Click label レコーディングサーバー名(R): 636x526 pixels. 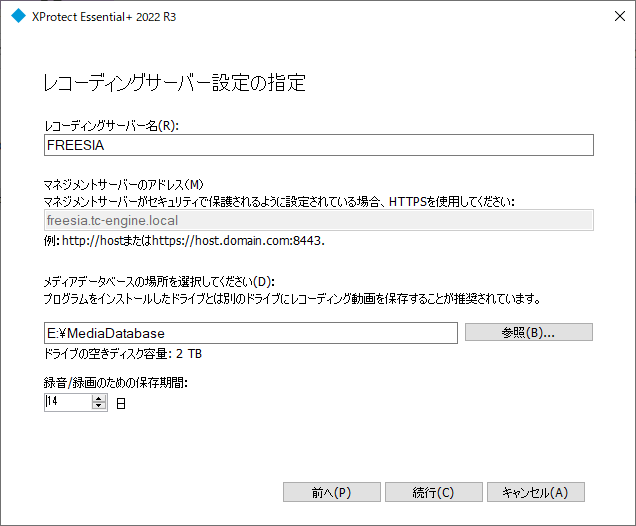111,126
